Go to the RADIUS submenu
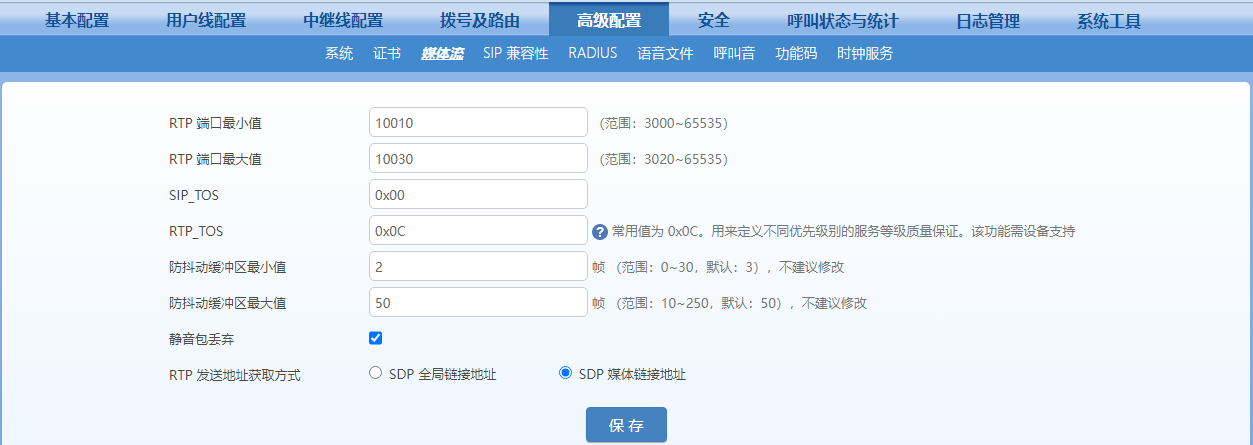The width and height of the screenshot is (1253, 445). tap(593, 54)
